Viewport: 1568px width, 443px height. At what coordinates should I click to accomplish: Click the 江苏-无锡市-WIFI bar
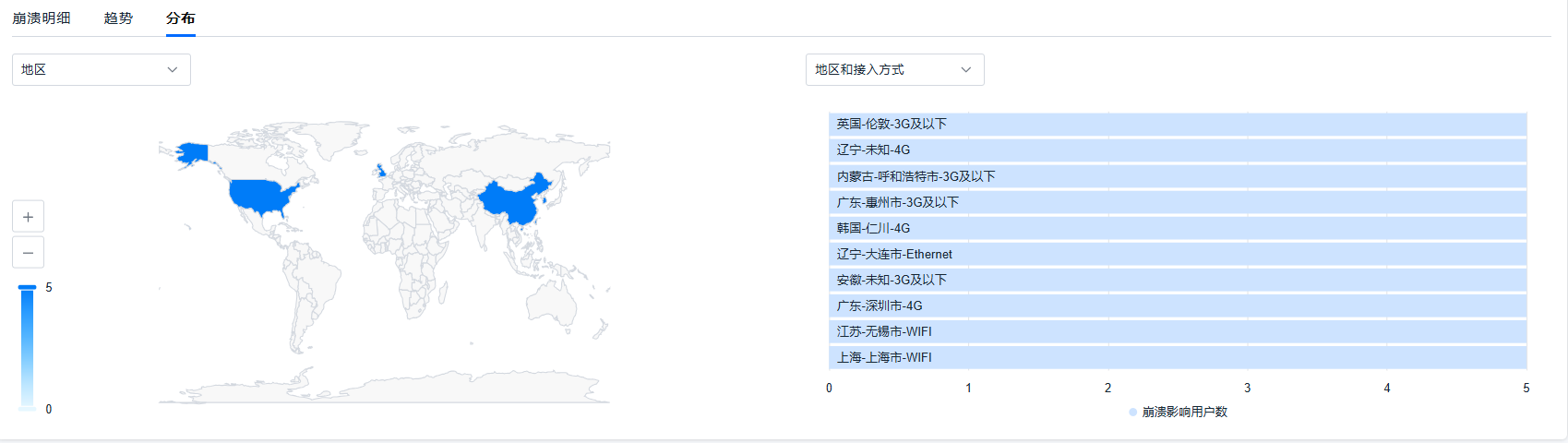pyautogui.click(x=1177, y=331)
